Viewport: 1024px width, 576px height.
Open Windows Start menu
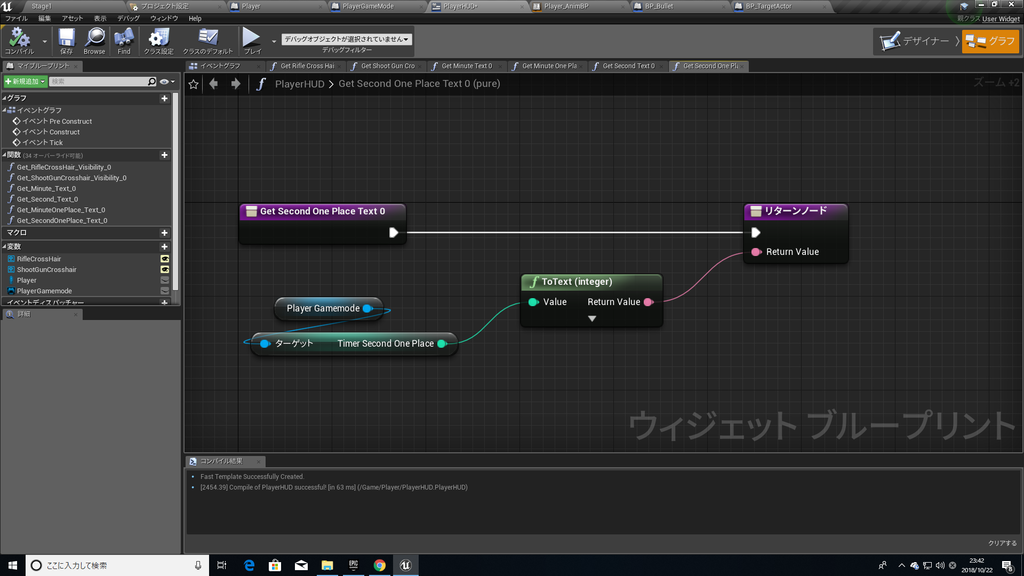12,565
